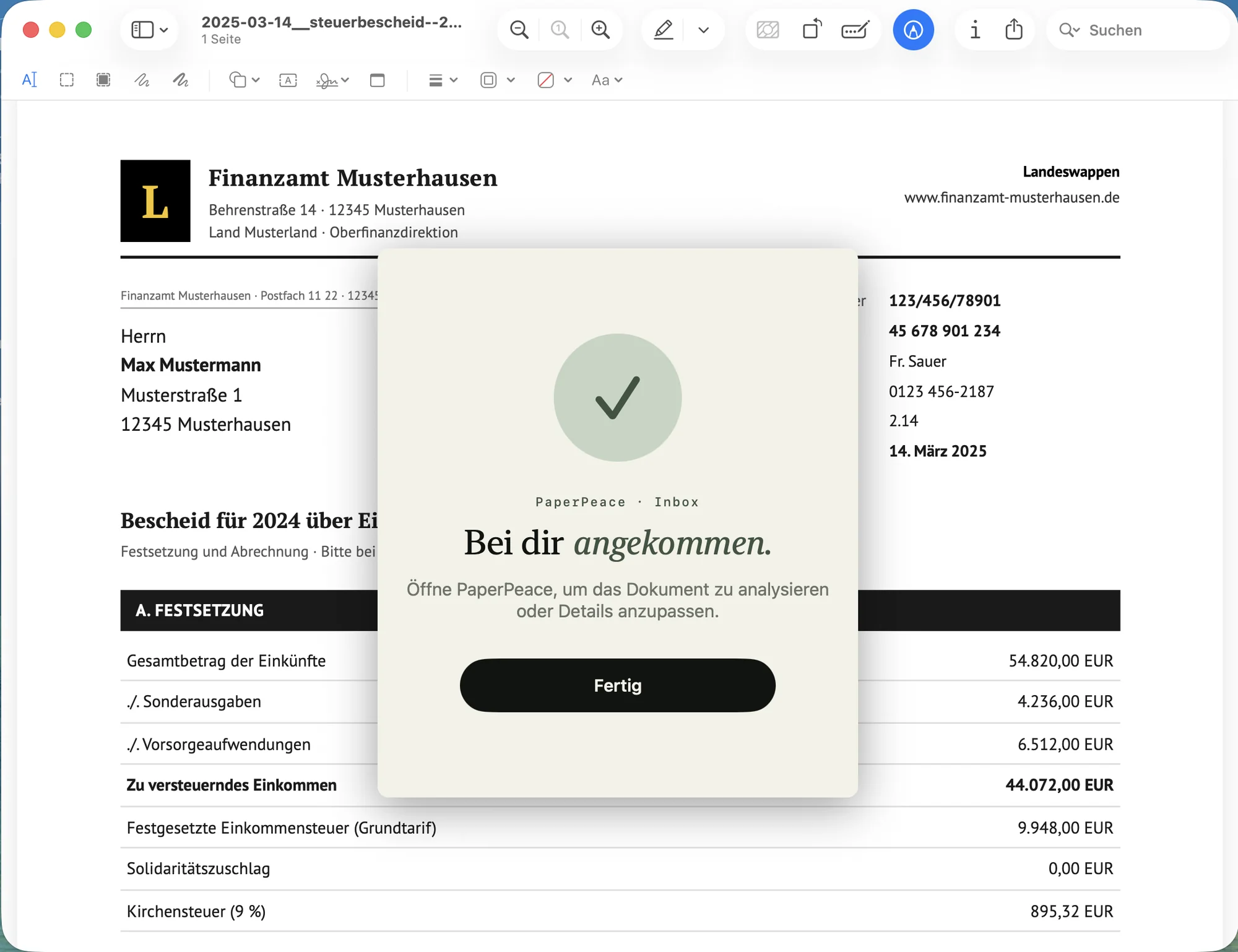Reset zoom to actual size
Viewport: 1238px width, 952px height.
[x=560, y=30]
